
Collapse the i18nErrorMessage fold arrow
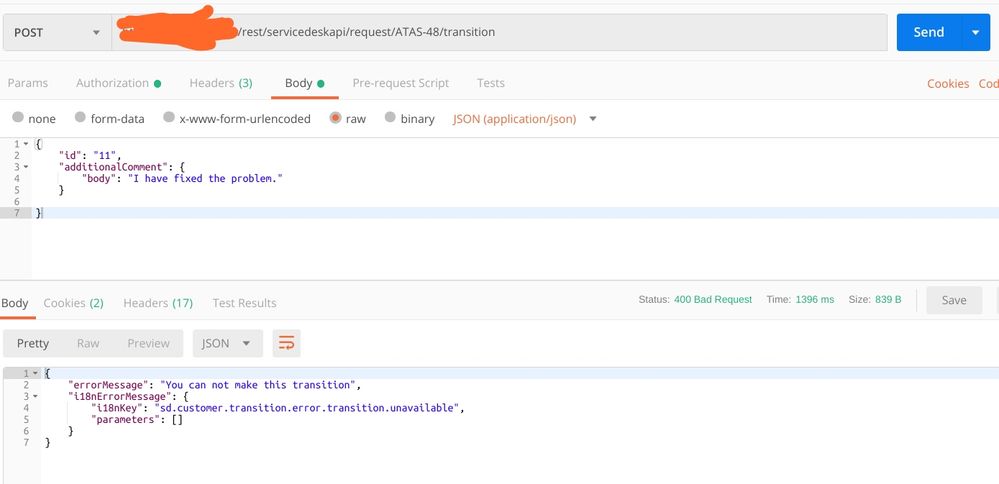(35, 396)
